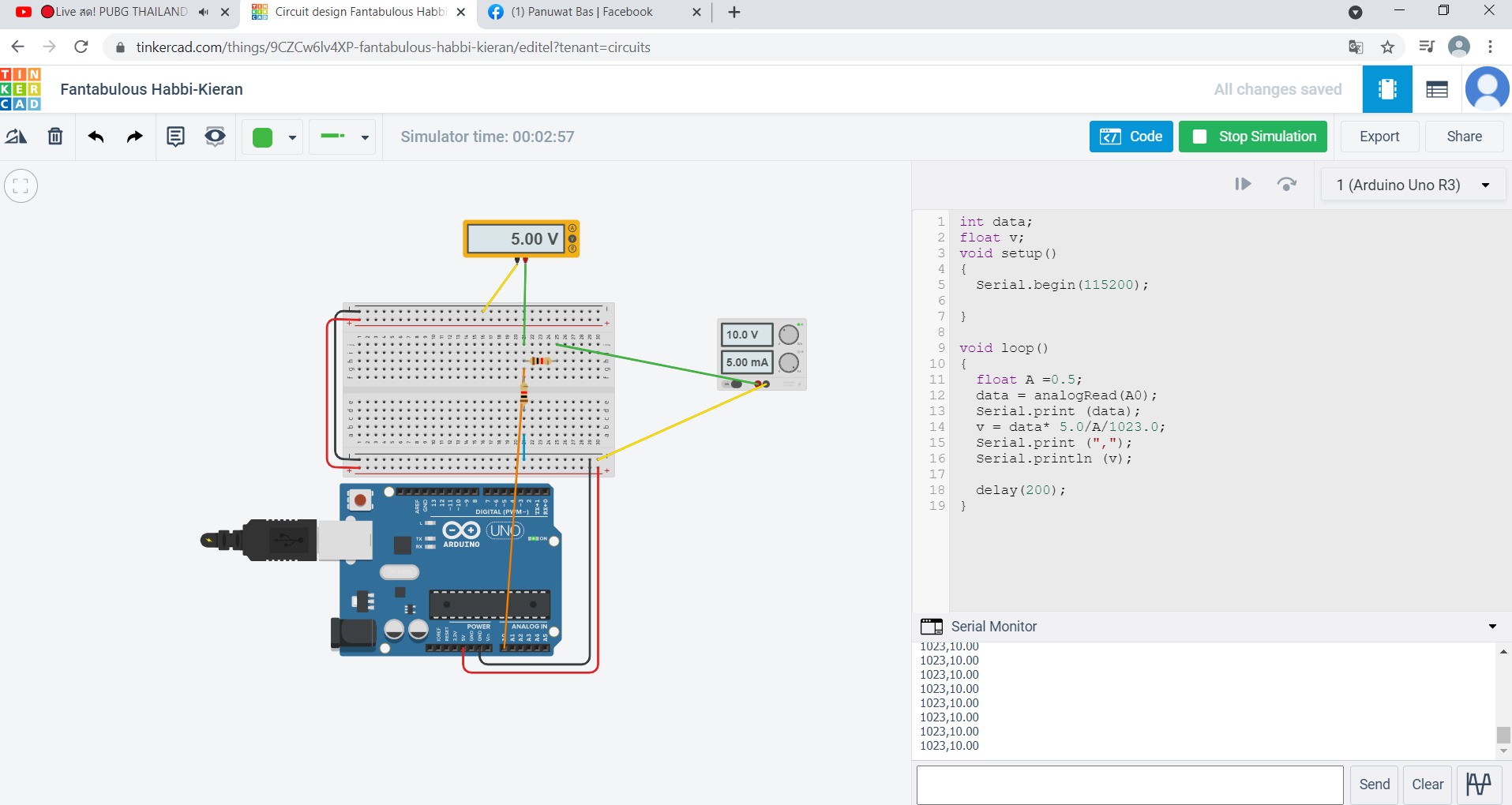Click the Export button
Screen dimensions: 1512x805
pos(1379,137)
